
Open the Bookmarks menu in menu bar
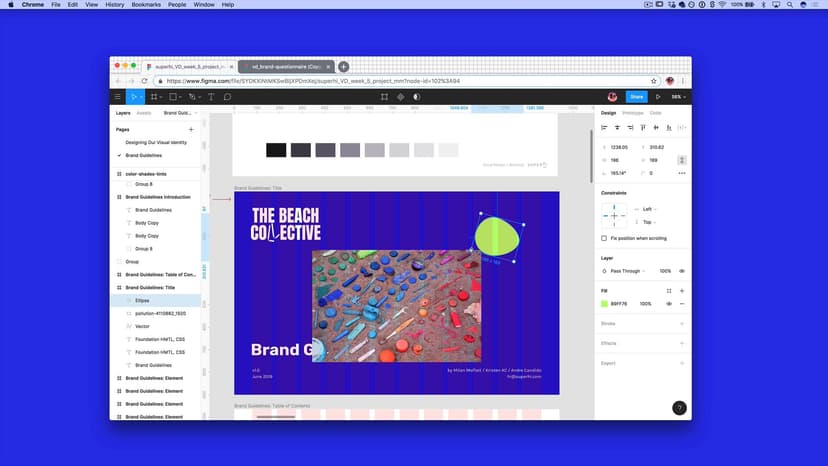point(147,5)
